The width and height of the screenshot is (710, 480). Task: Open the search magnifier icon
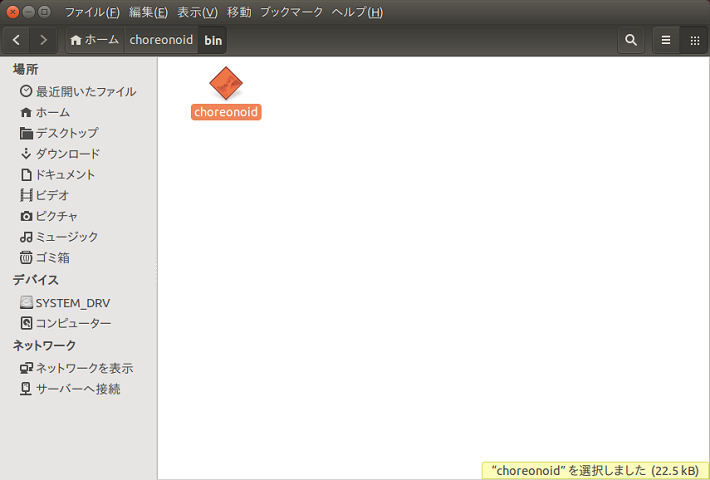pyautogui.click(x=631, y=40)
